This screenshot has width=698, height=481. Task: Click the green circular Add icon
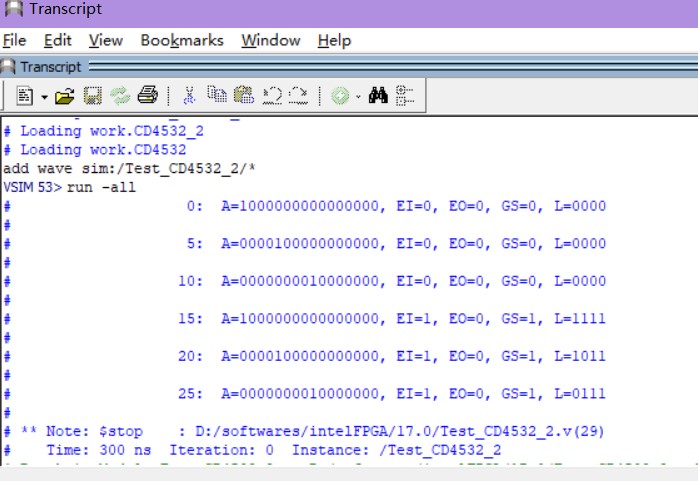click(341, 96)
